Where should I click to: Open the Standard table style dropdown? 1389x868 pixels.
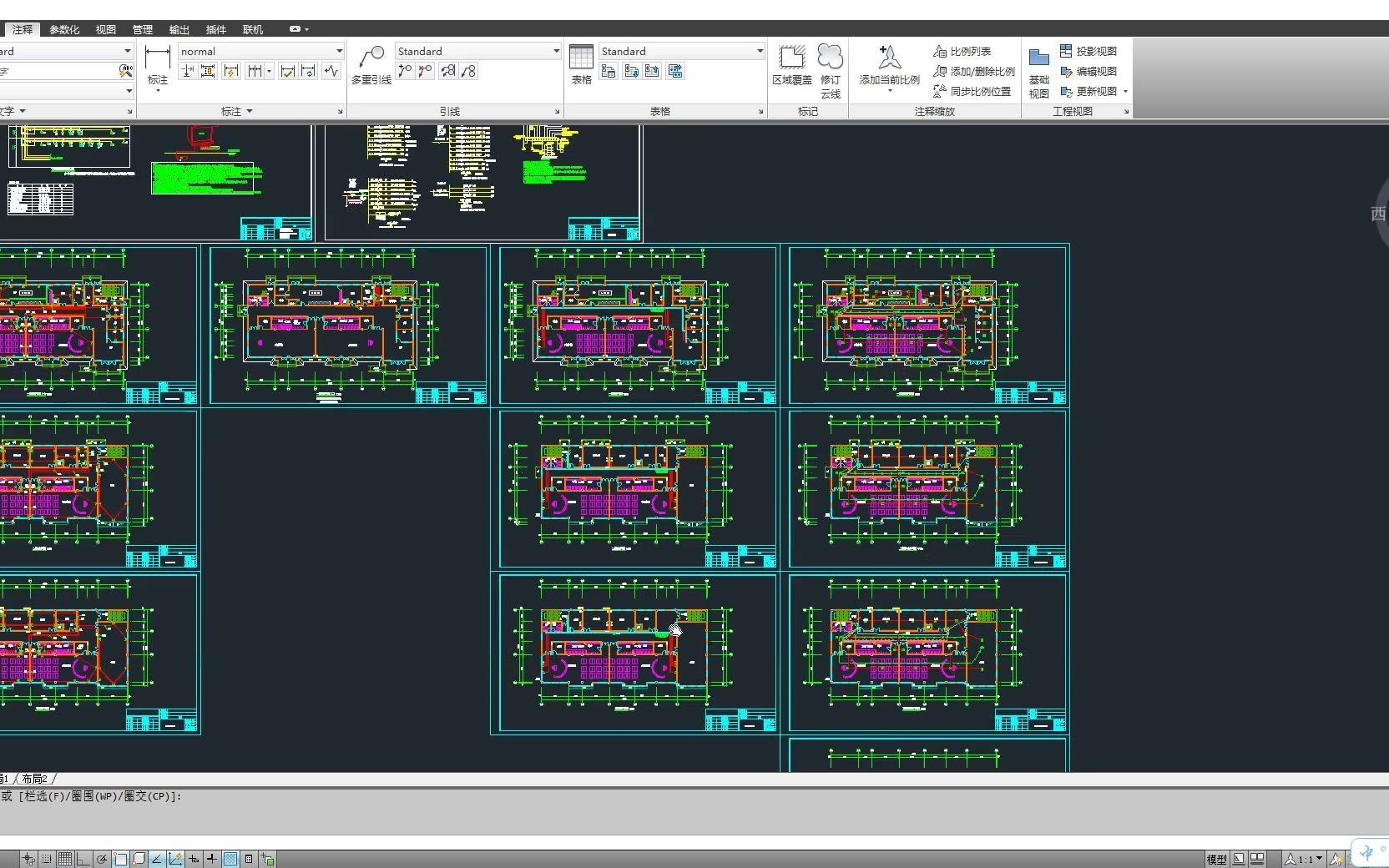pos(682,51)
